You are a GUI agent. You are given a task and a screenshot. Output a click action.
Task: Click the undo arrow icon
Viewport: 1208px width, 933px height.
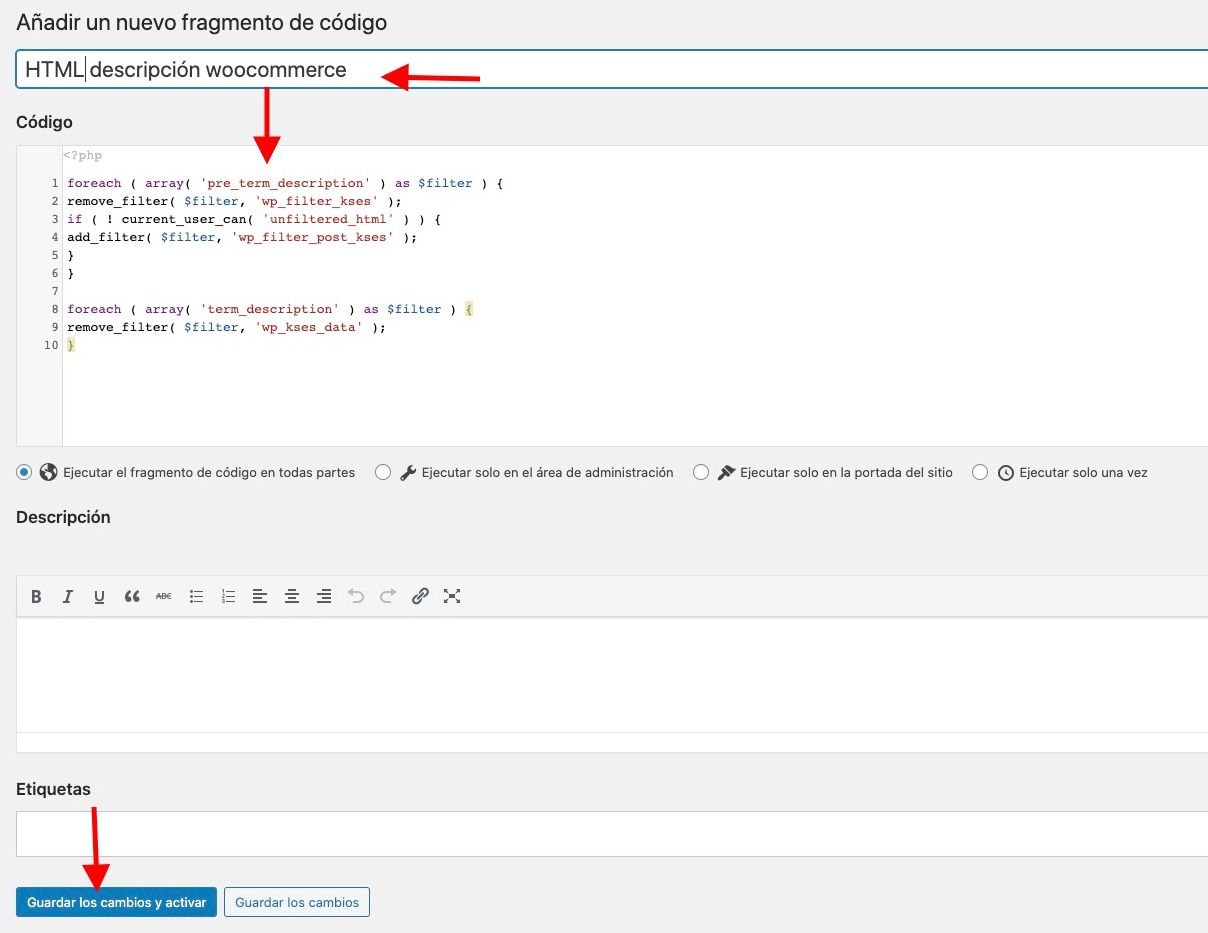point(356,596)
